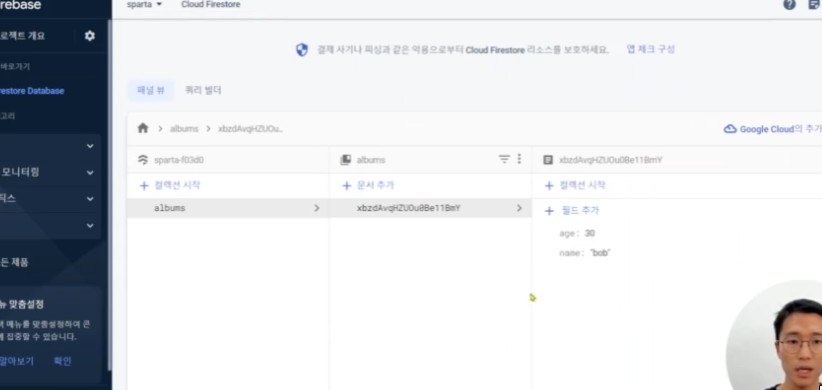This screenshot has width=822, height=390.
Task: Click arrow on xbzdAvqHZUOu0Be11BmY document row
Action: coord(519,208)
